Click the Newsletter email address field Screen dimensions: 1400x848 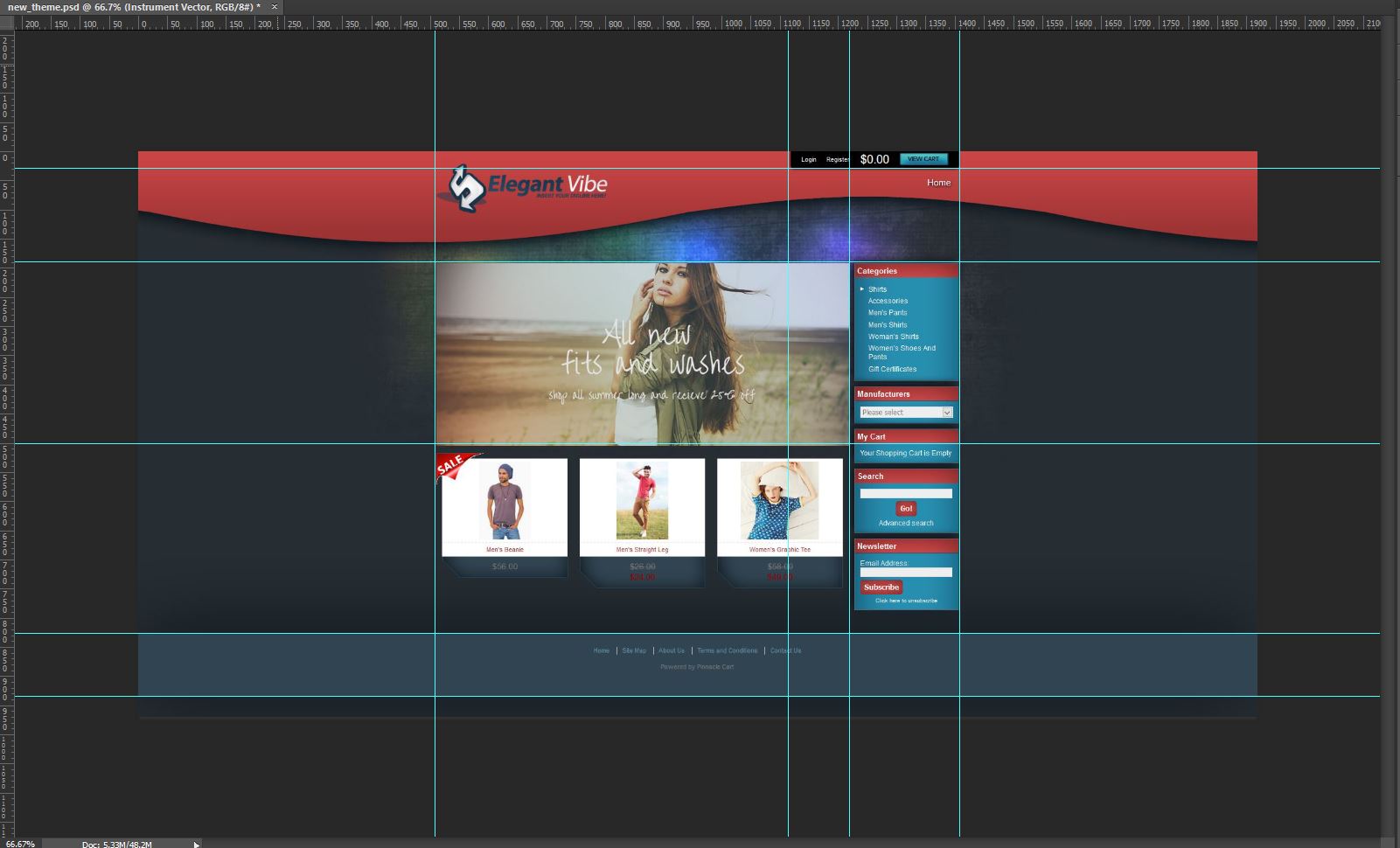pyautogui.click(x=906, y=573)
